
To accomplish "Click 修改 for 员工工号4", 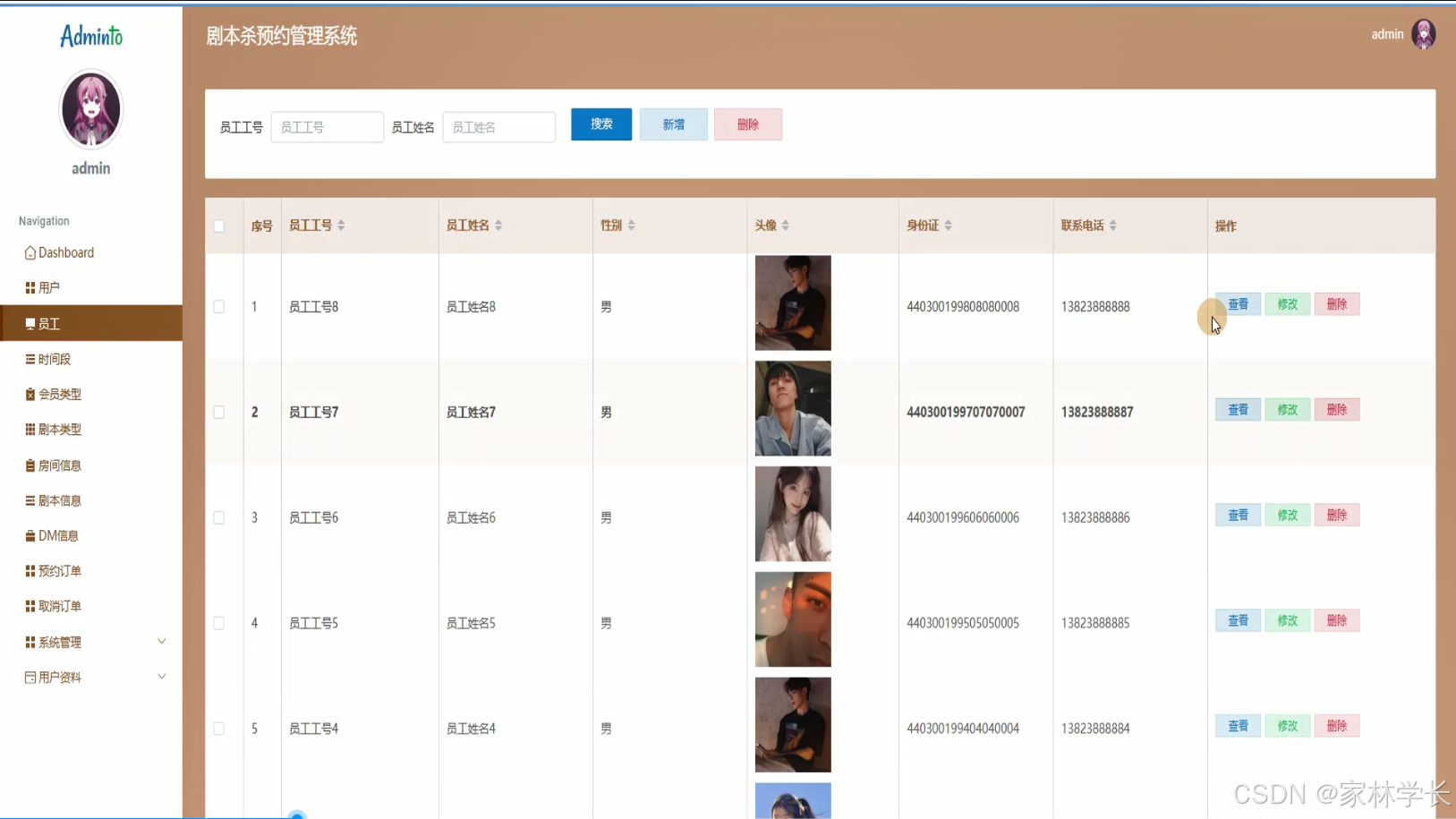I will [1288, 726].
